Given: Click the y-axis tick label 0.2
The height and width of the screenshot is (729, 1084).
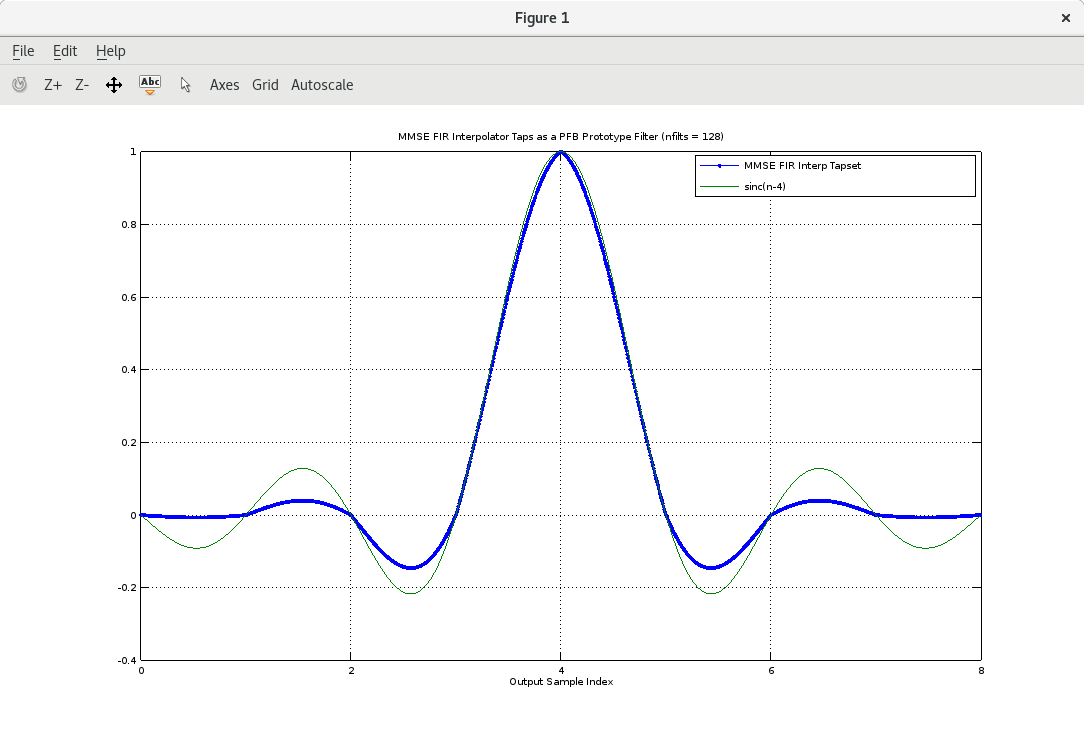Looking at the screenshot, I should [129, 443].
